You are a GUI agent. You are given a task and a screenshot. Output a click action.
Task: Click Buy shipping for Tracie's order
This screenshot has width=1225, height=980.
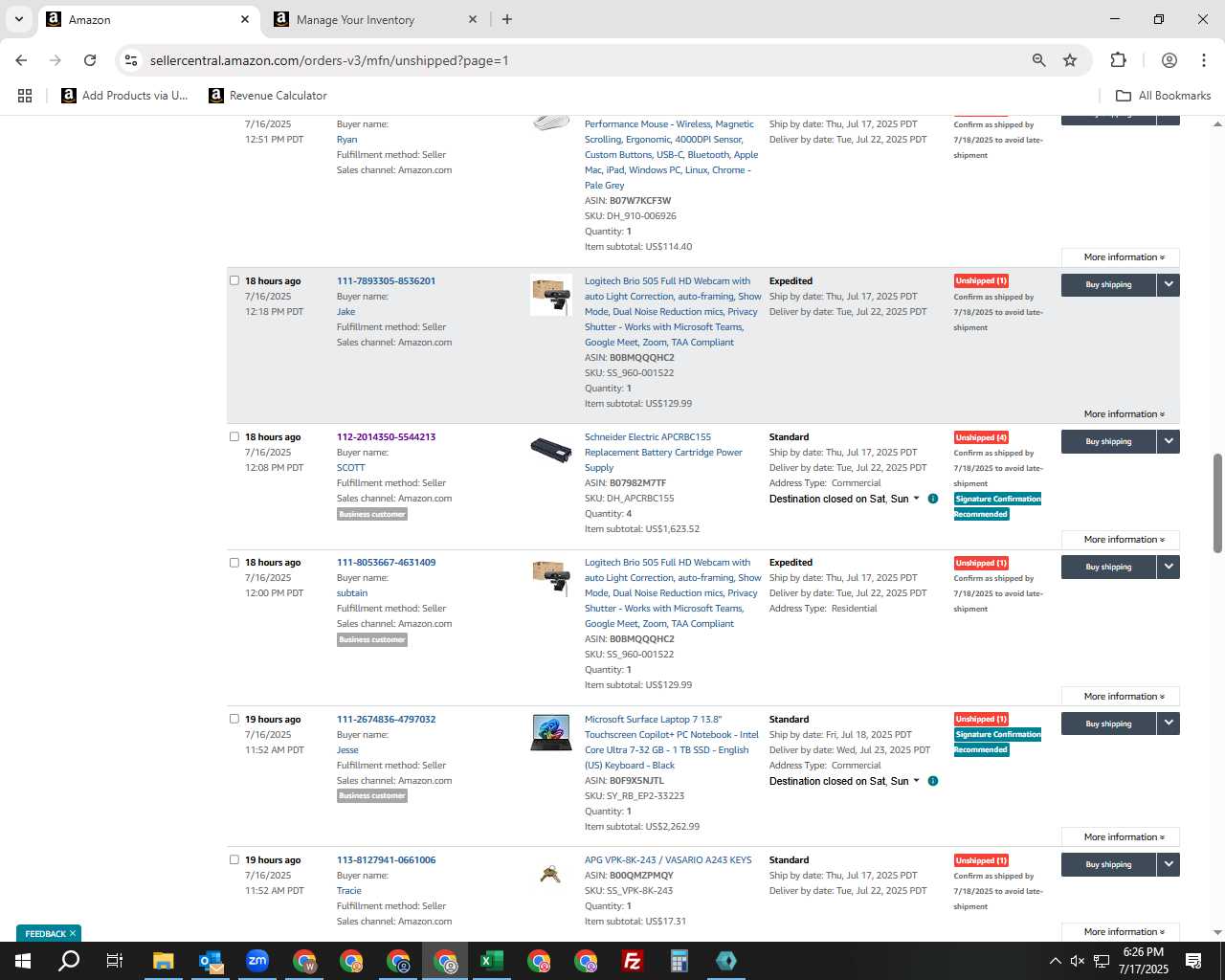[1108, 864]
